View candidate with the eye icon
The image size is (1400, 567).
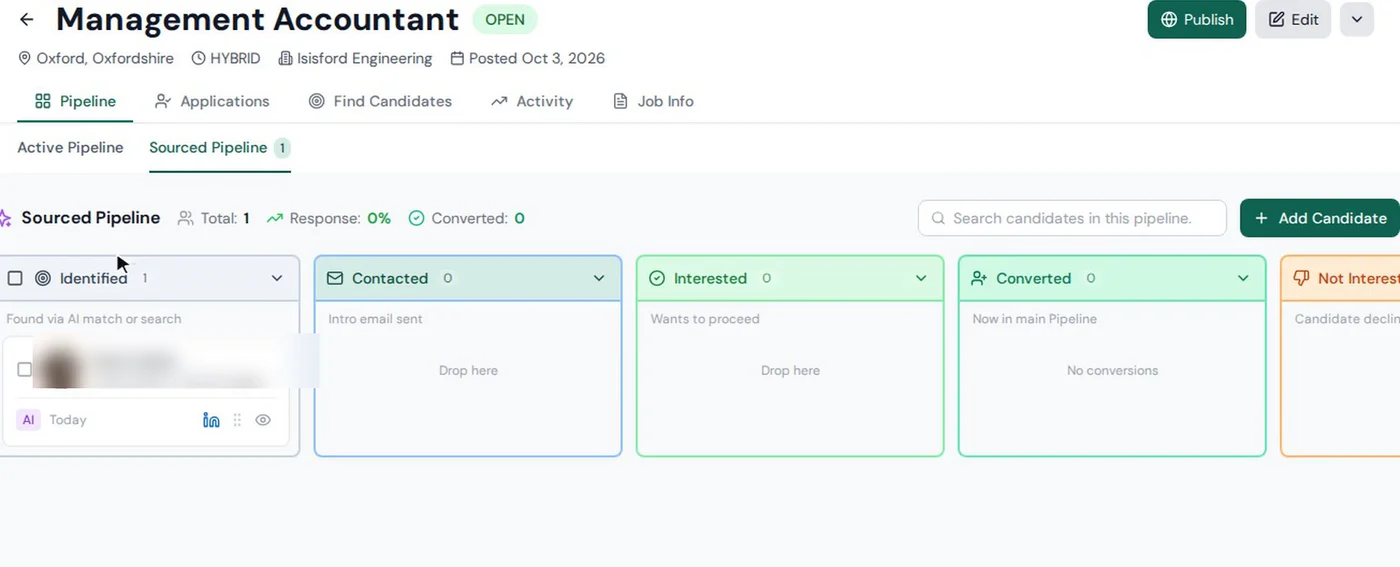263,420
